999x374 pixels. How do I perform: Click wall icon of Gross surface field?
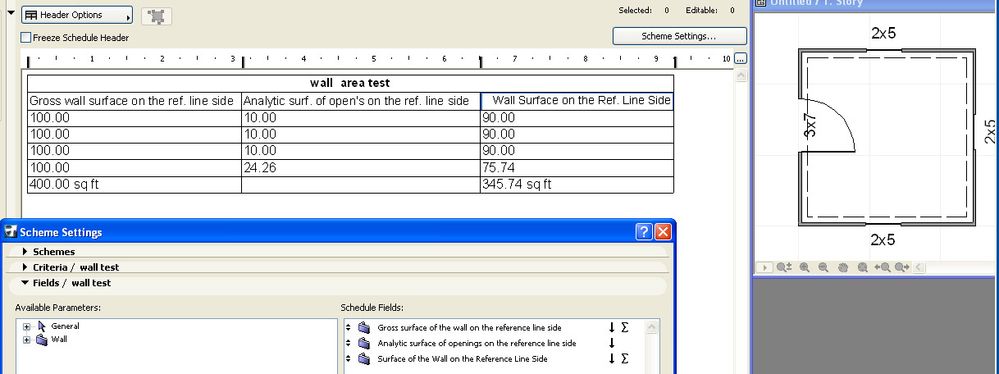[364, 327]
